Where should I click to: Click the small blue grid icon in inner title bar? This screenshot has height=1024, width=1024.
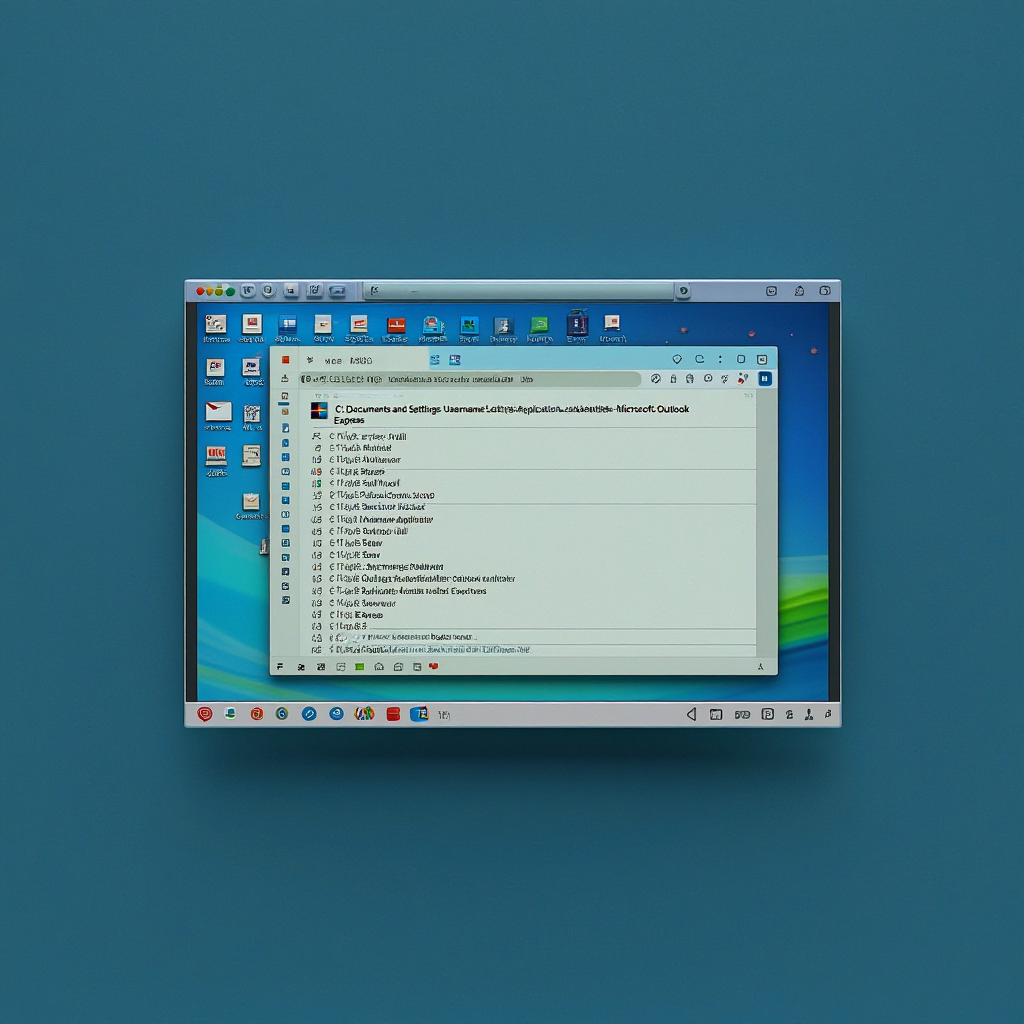pos(455,360)
